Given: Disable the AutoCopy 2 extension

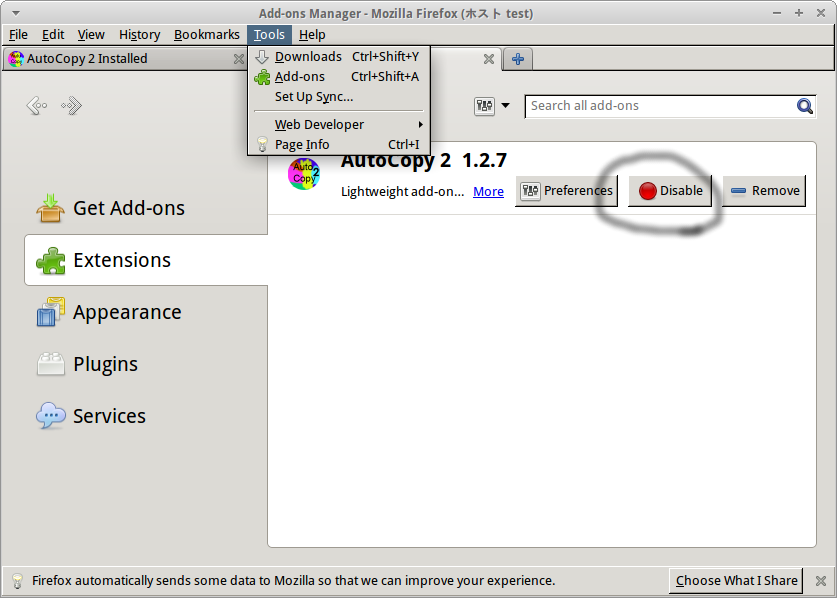Looking at the screenshot, I should [670, 191].
